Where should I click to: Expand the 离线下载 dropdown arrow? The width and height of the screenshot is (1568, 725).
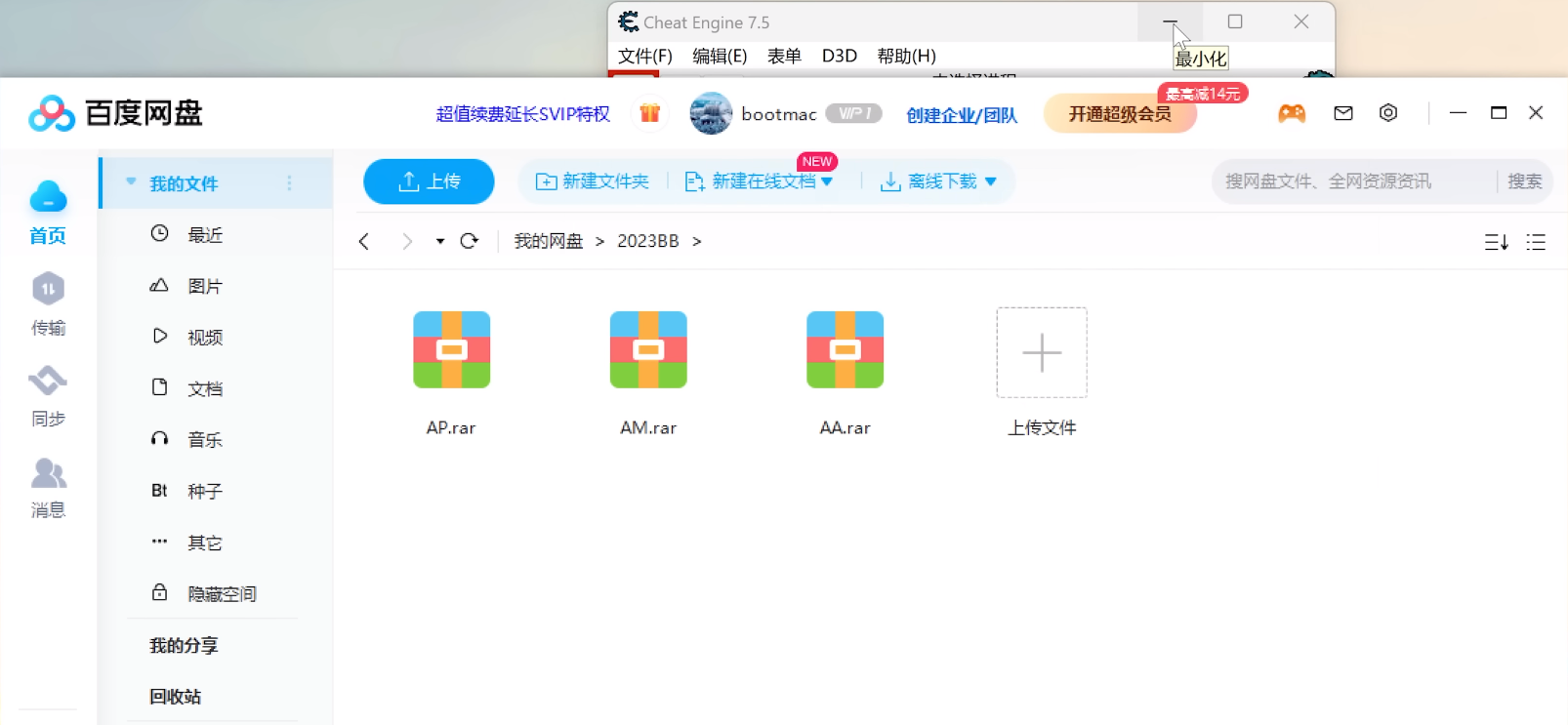(x=991, y=181)
